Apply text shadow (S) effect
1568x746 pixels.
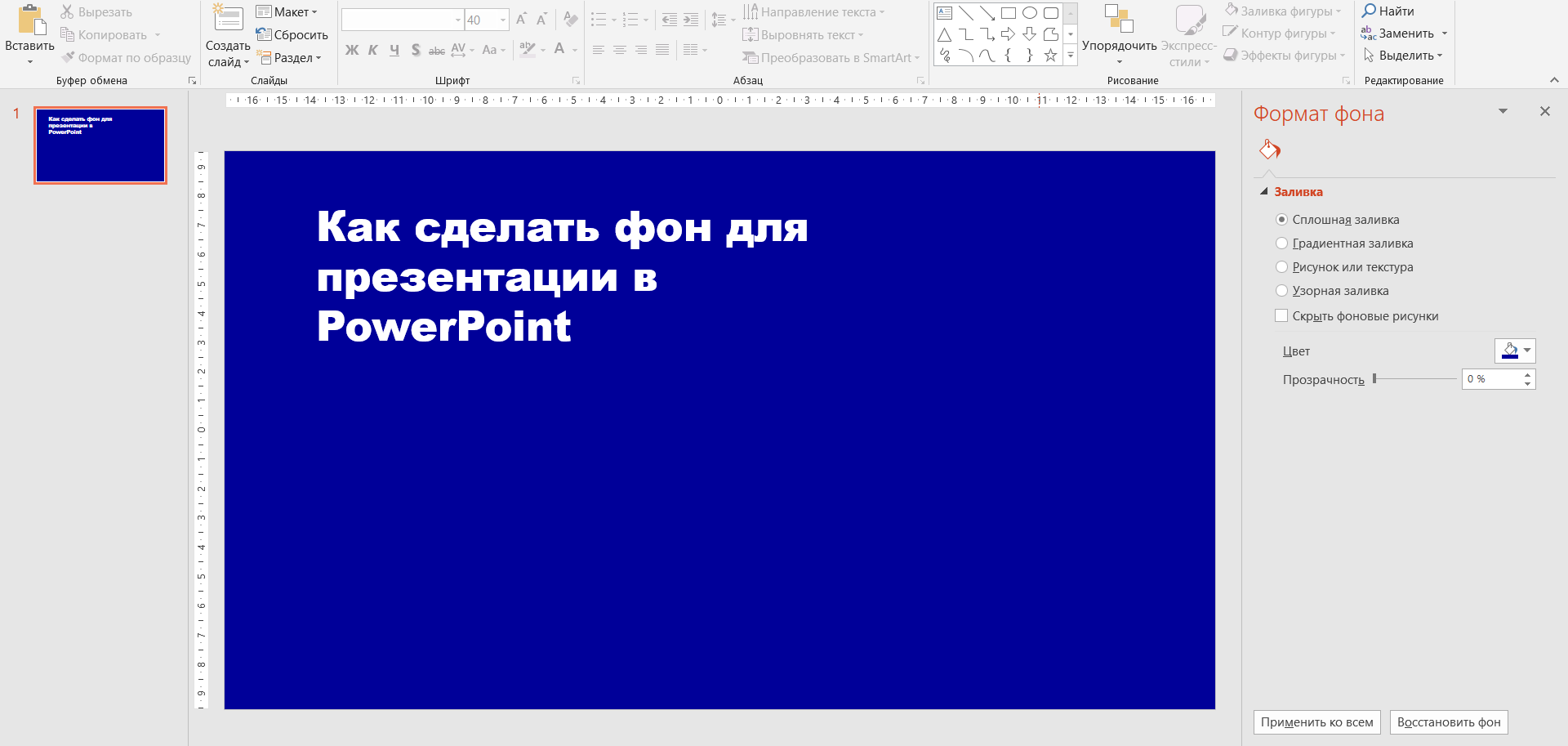(x=416, y=50)
